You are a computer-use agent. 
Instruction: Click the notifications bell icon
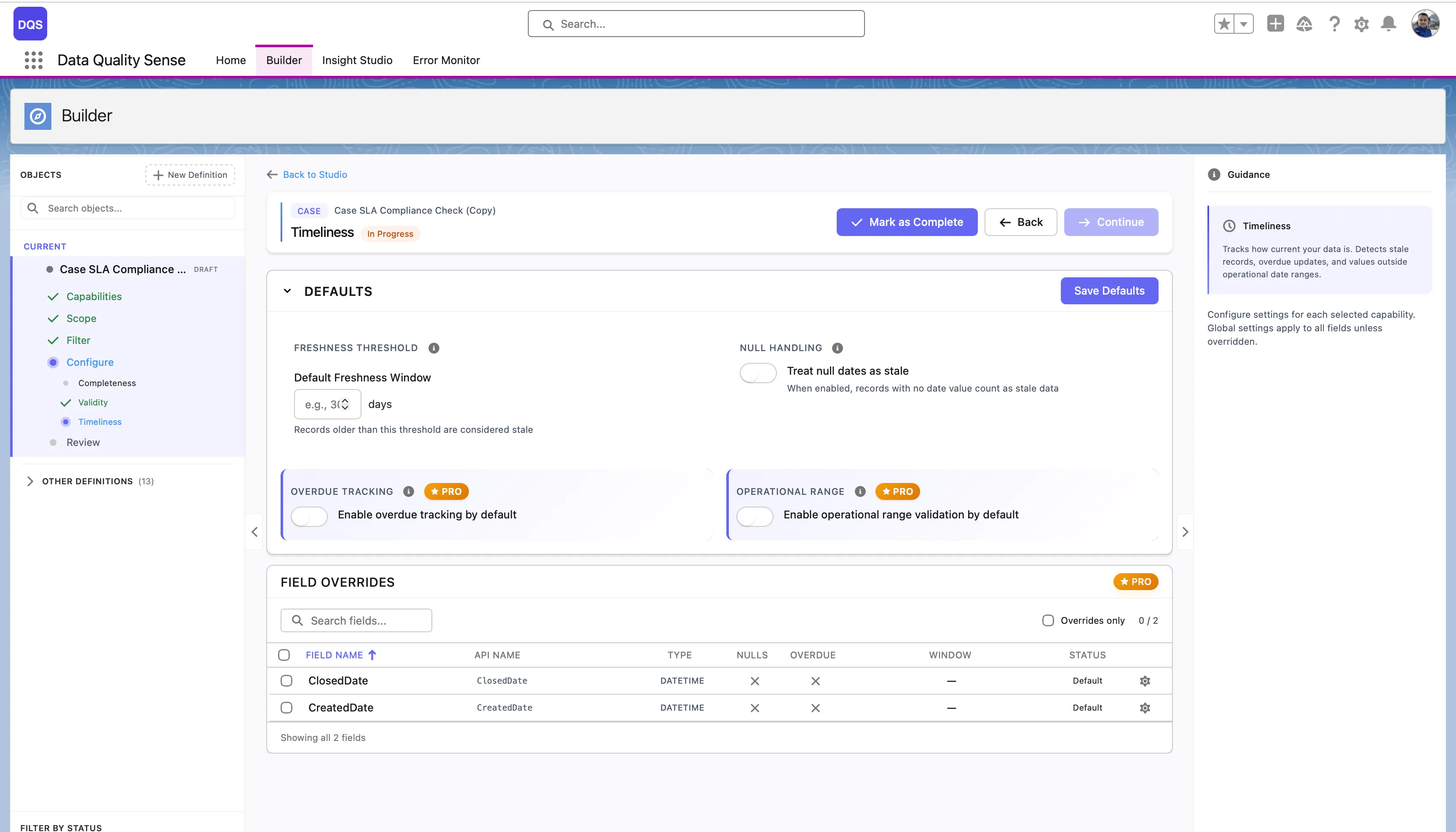tap(1389, 24)
